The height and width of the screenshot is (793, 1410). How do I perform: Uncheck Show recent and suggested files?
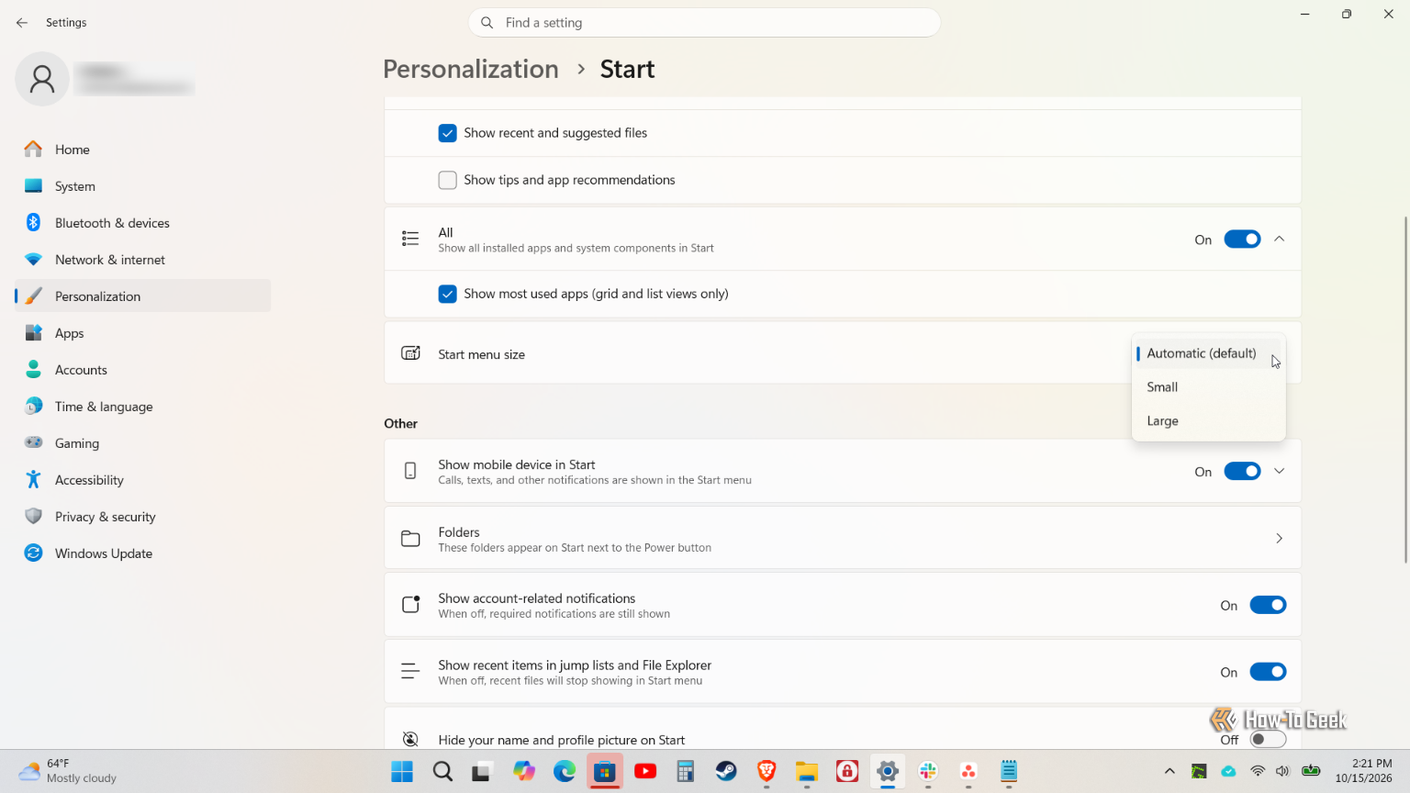tap(447, 133)
